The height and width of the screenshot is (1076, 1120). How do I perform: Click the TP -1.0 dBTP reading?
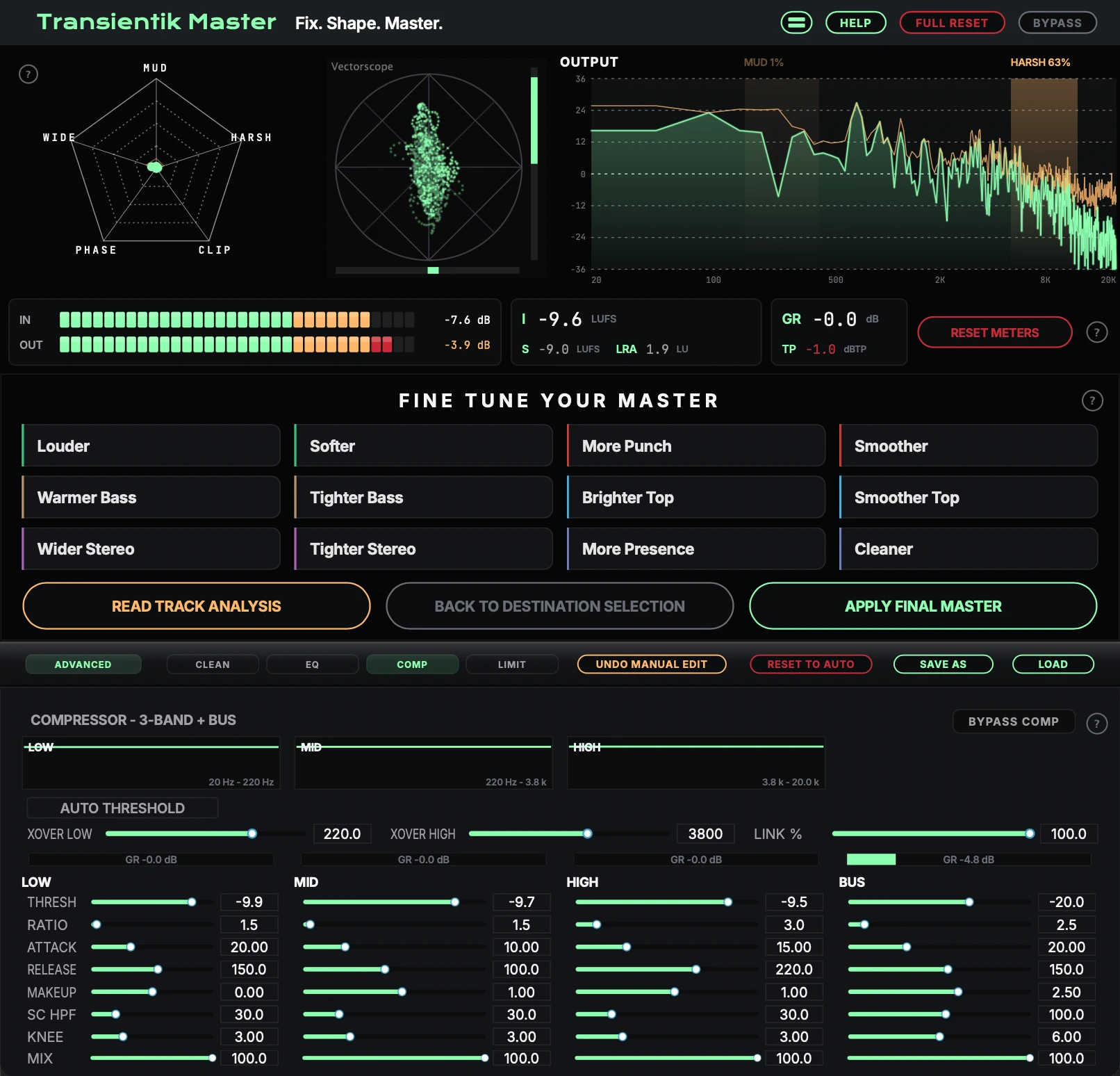[x=824, y=349]
